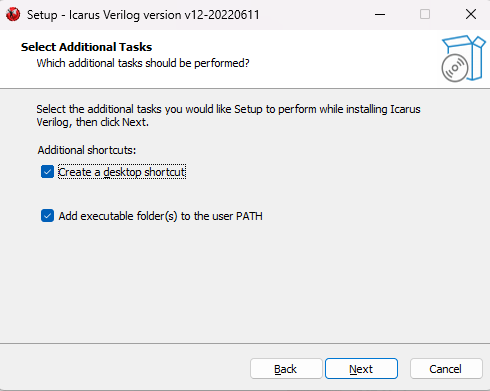The width and height of the screenshot is (490, 391).
Task: Click the 'Additional shortcuts:' group label
Action: click(87, 150)
